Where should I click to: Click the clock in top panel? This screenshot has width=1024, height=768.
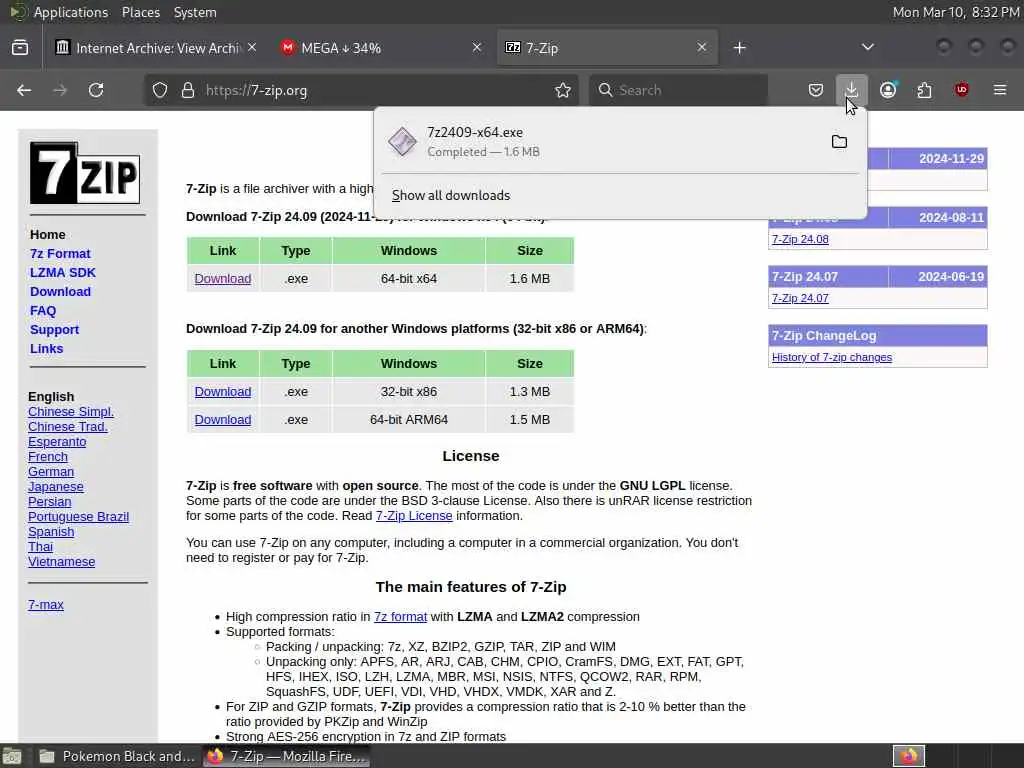click(x=955, y=12)
